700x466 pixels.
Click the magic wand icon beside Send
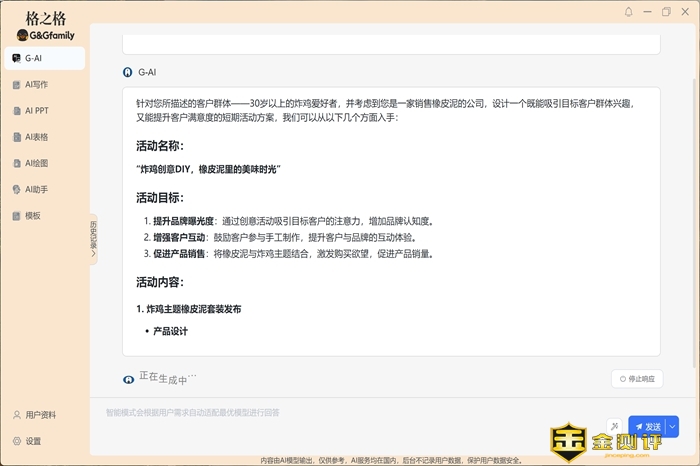[614, 426]
